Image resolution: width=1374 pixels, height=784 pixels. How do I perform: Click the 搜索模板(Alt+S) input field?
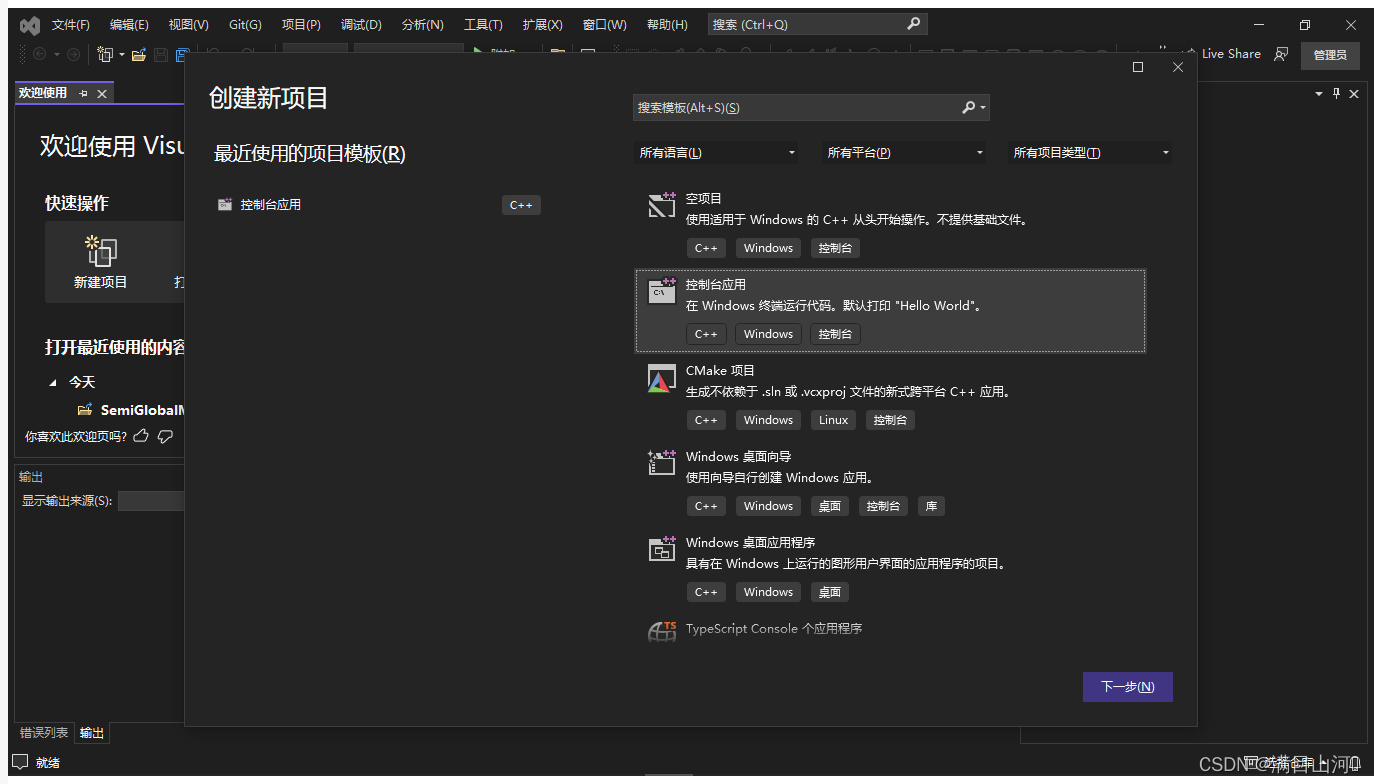pos(795,107)
